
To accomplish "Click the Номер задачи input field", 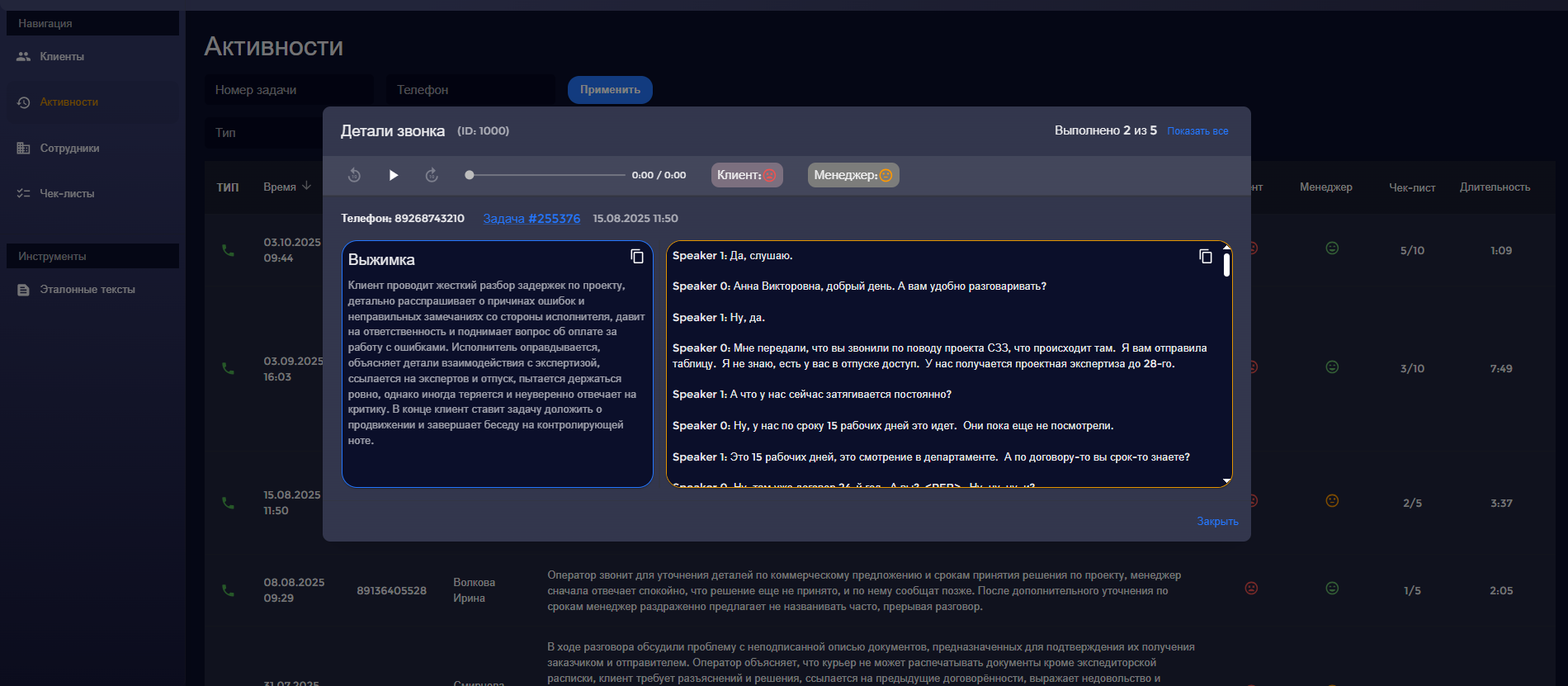I will coord(289,90).
